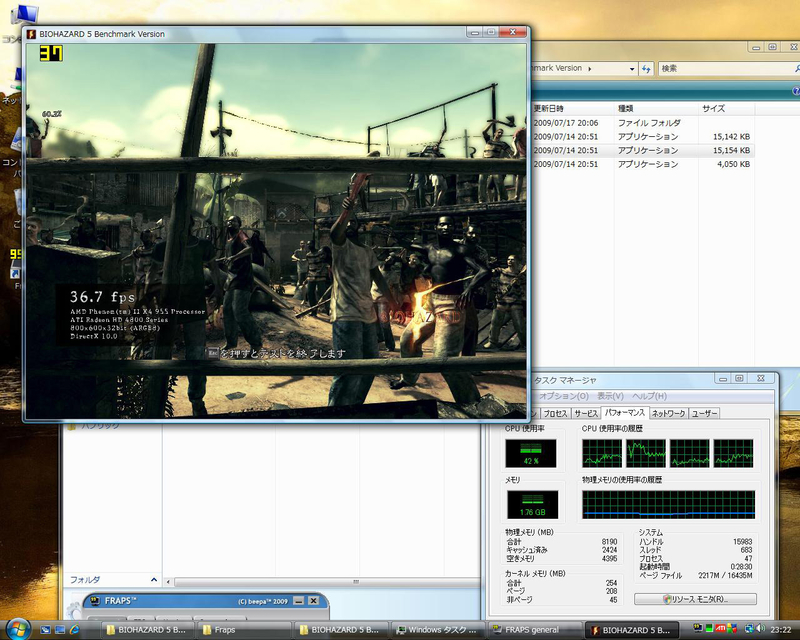Switch to FRAPS general taskbar button
This screenshot has width=800, height=640.
[535, 630]
